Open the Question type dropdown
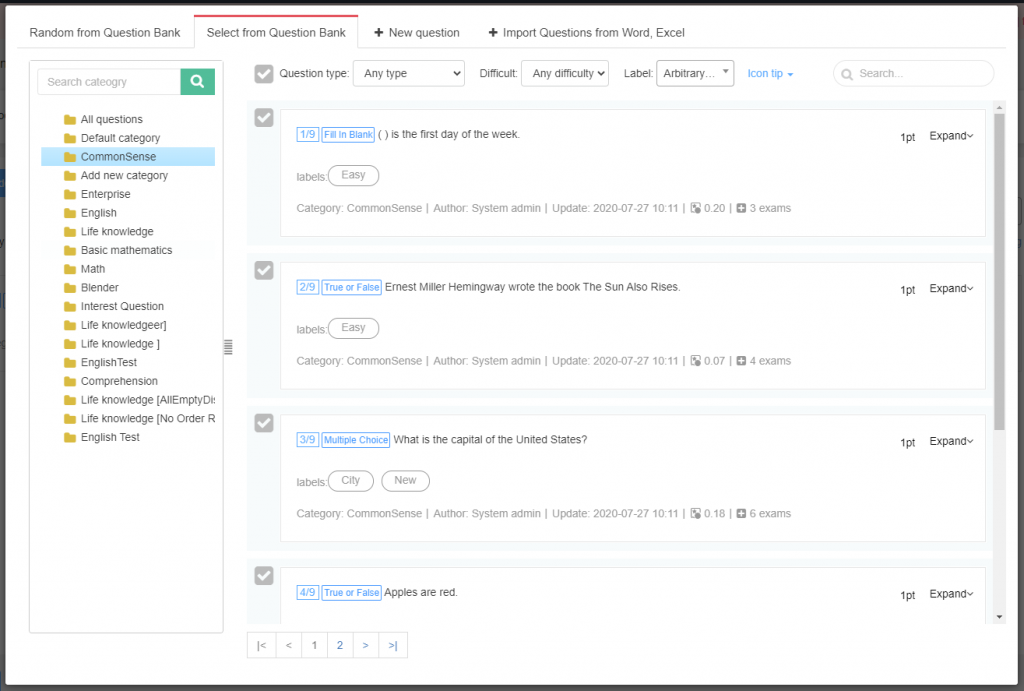 click(x=409, y=74)
